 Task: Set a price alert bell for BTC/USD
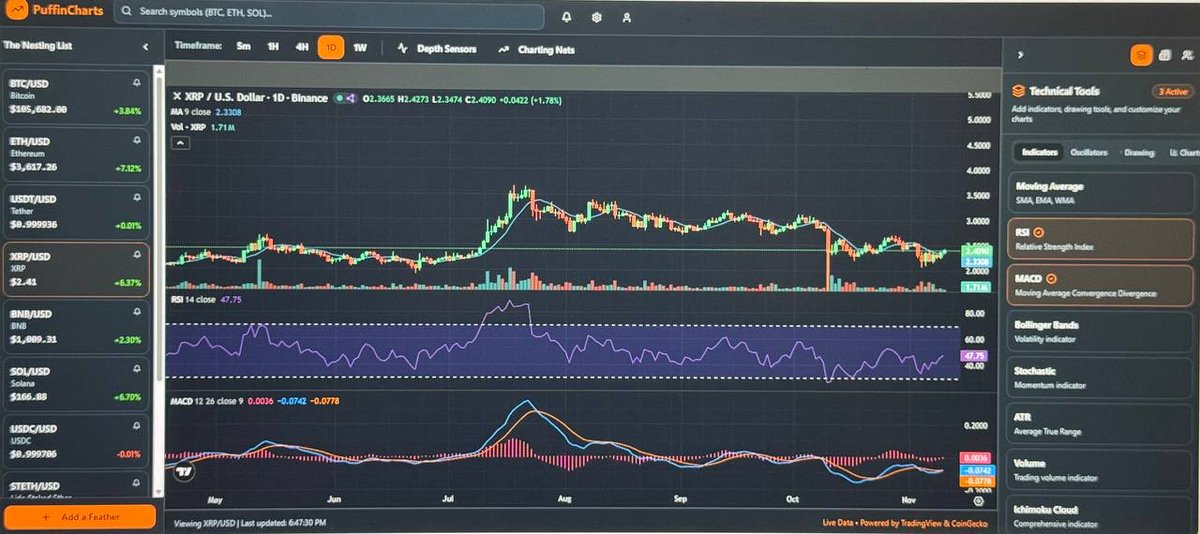[x=136, y=82]
